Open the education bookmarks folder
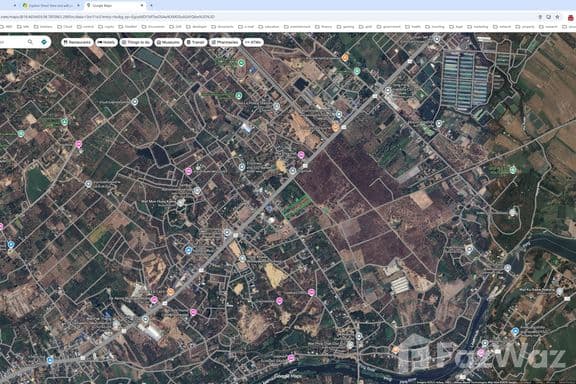The image size is (576, 384). click(269, 27)
